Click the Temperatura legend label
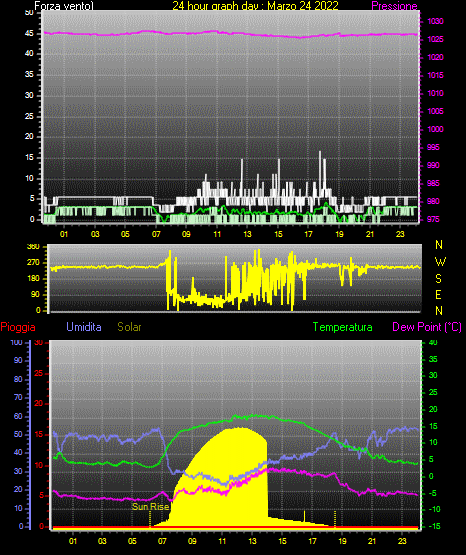The height and width of the screenshot is (555, 466). pos(342,327)
